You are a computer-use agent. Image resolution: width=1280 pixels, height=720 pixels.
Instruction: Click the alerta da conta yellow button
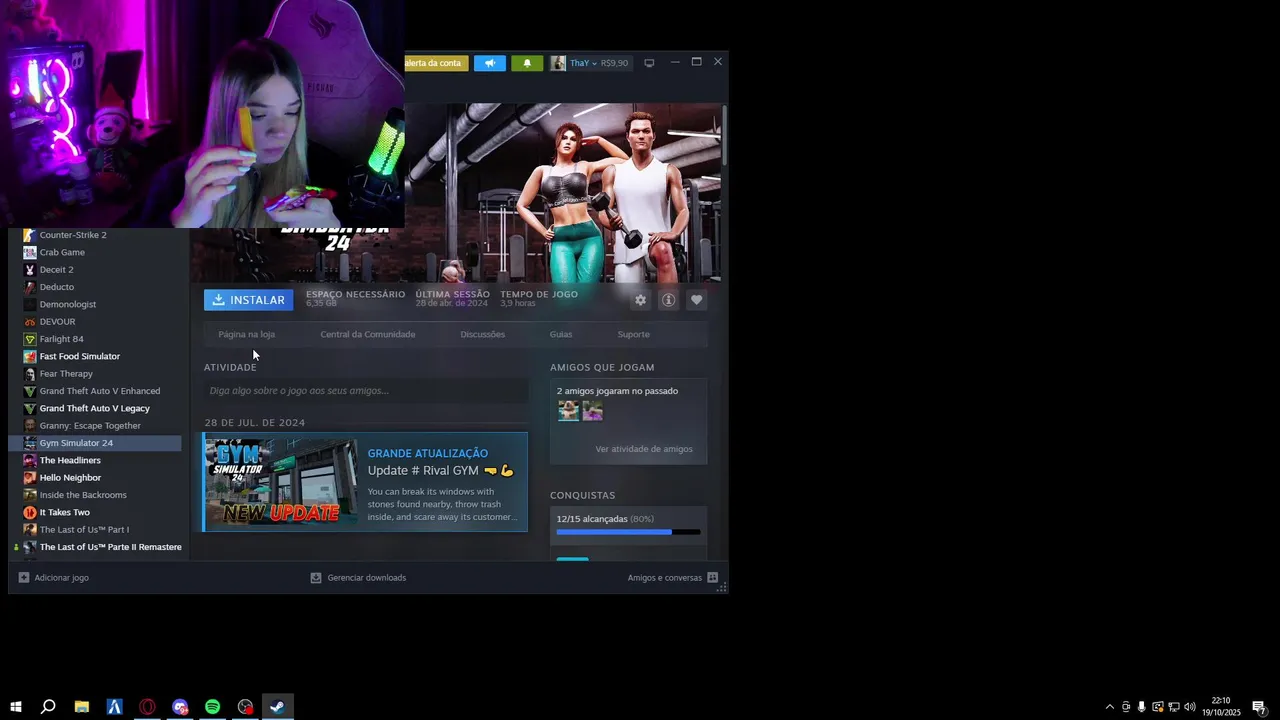pyautogui.click(x=436, y=63)
